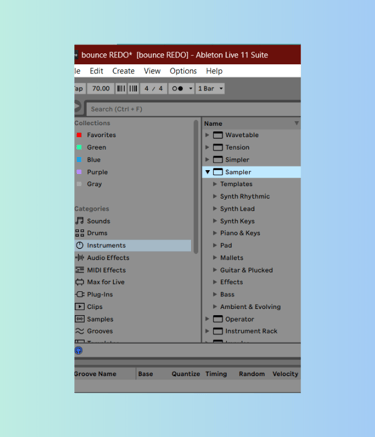Click the Tension device icon
This screenshot has width=375, height=437.
tap(218, 147)
